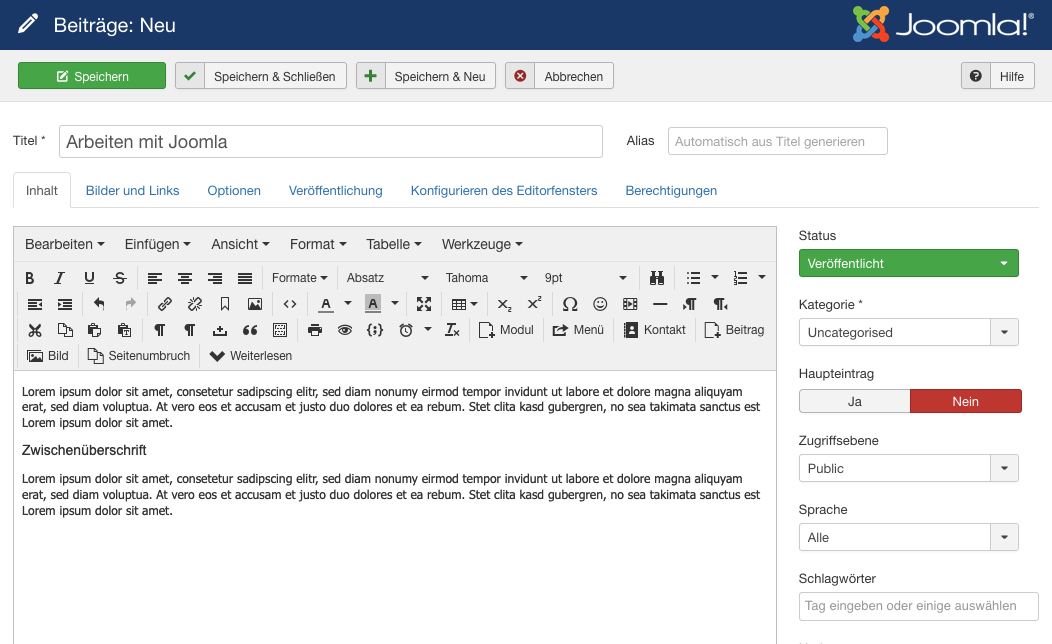The image size is (1052, 644).
Task: Click the print icon in toolbar
Action: coord(315,330)
